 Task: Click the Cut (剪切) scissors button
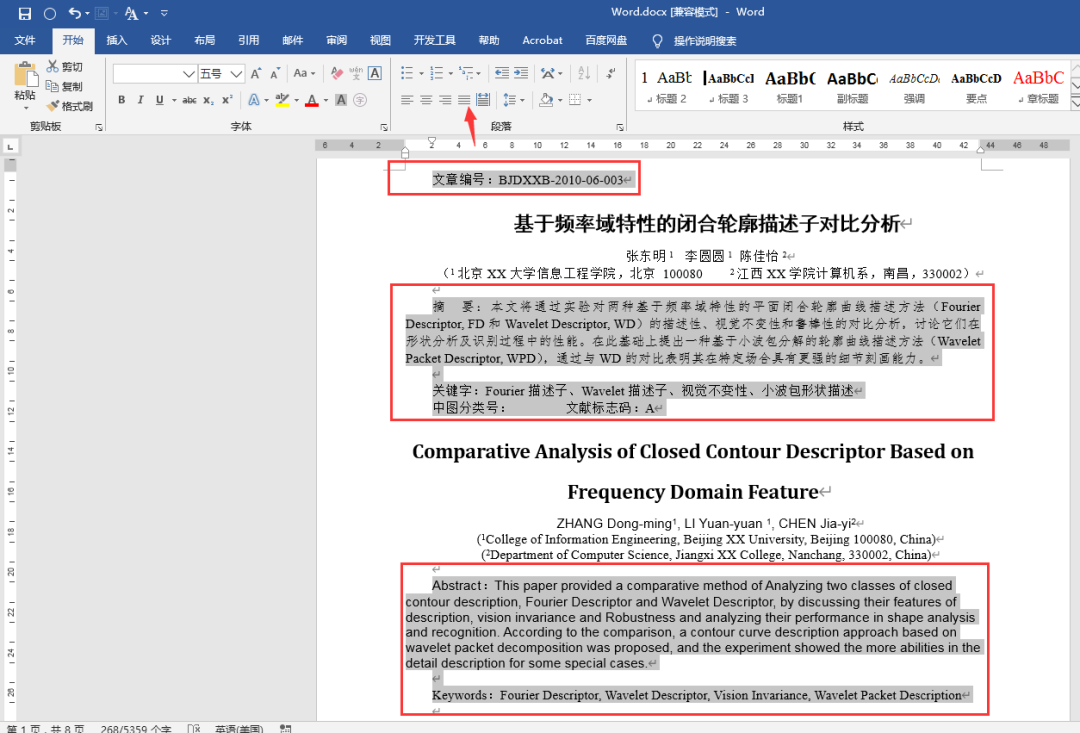tap(65, 67)
